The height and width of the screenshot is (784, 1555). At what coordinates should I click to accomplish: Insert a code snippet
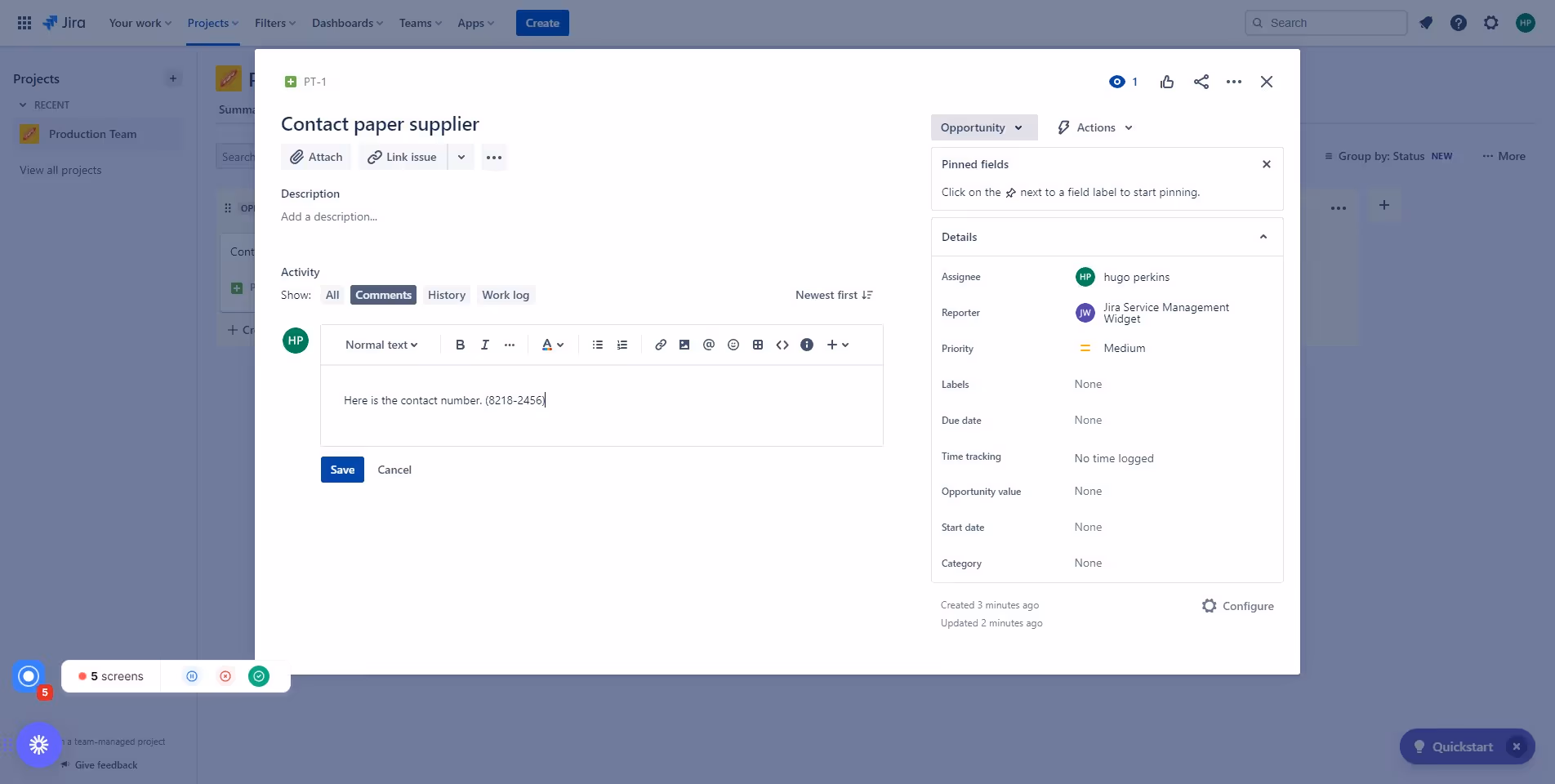coord(782,345)
